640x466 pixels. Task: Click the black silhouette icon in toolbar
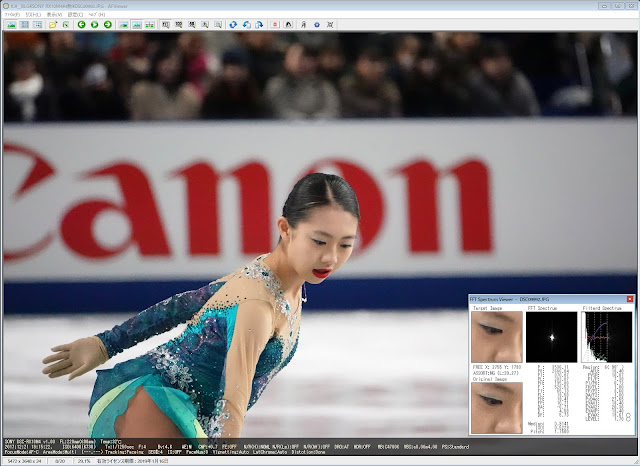(288, 25)
